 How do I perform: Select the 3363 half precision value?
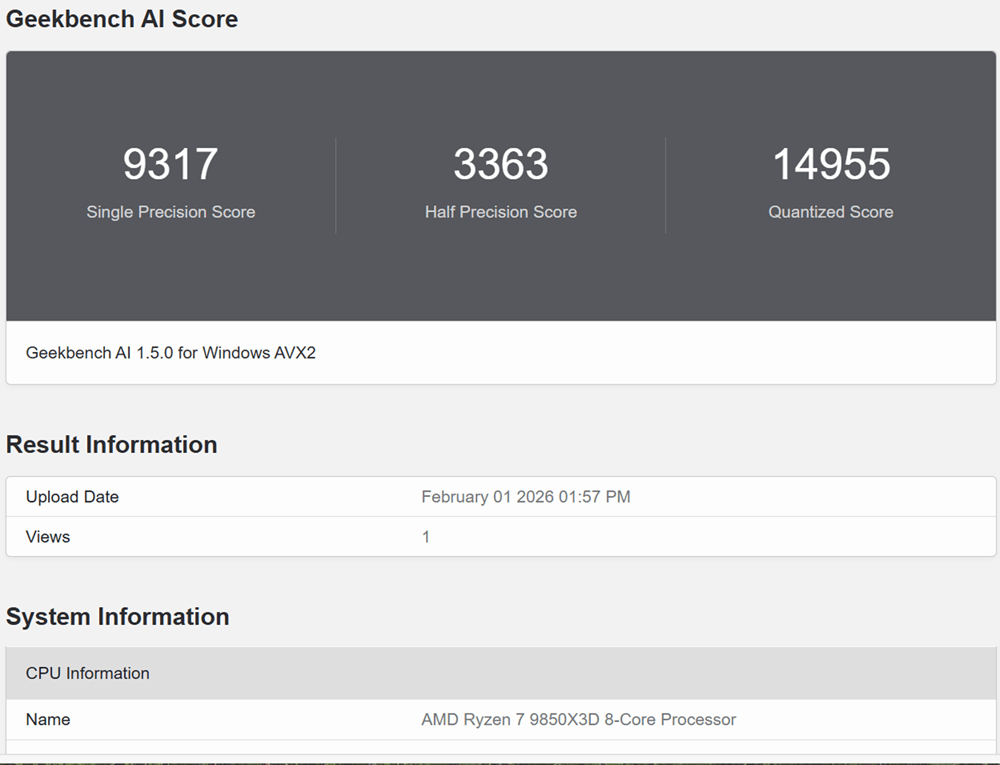click(x=500, y=164)
